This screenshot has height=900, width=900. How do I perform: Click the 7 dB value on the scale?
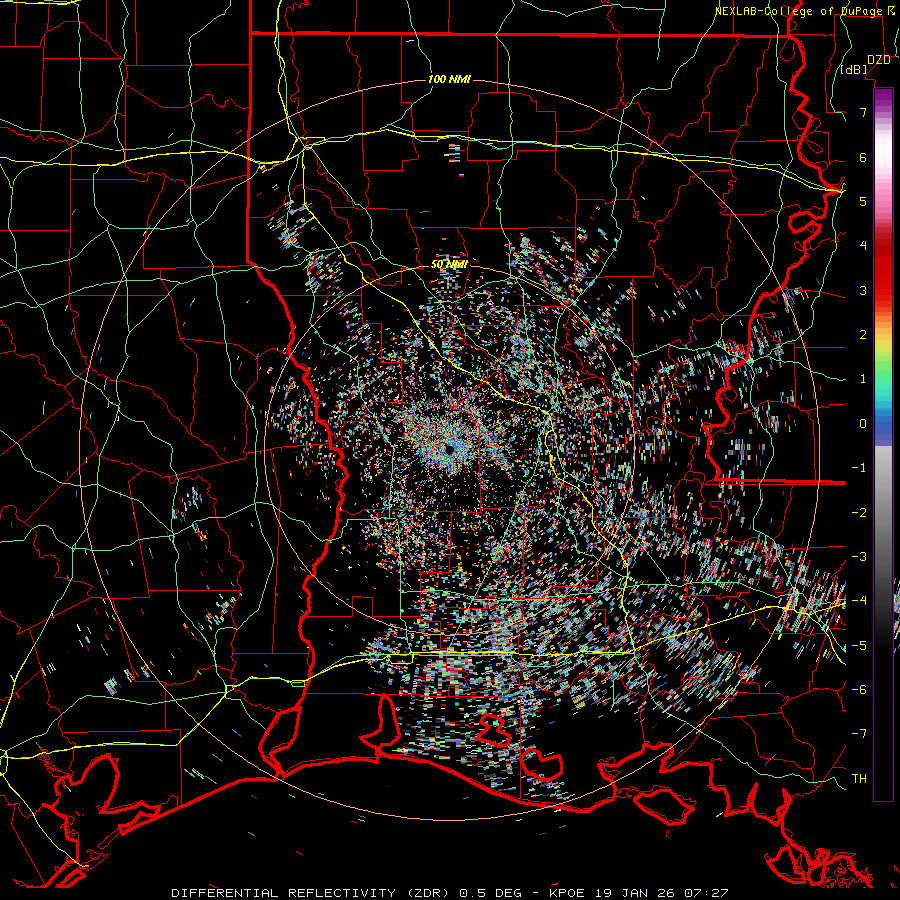[x=863, y=112]
